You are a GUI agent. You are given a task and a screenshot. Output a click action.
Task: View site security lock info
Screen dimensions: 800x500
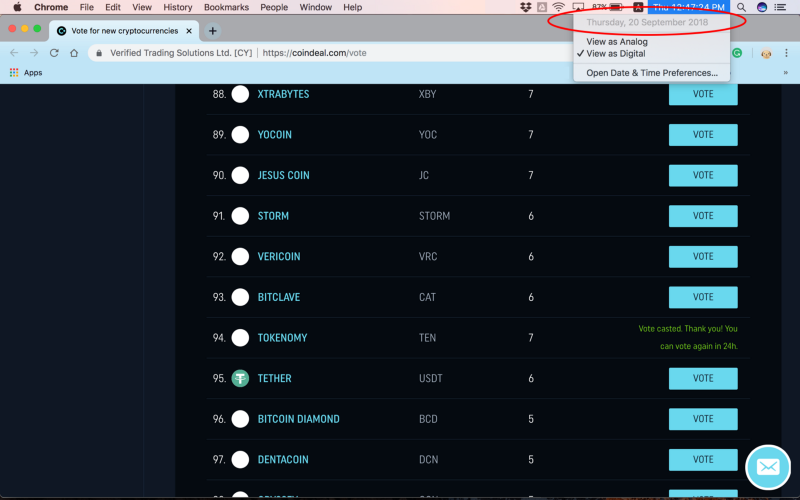coord(99,53)
